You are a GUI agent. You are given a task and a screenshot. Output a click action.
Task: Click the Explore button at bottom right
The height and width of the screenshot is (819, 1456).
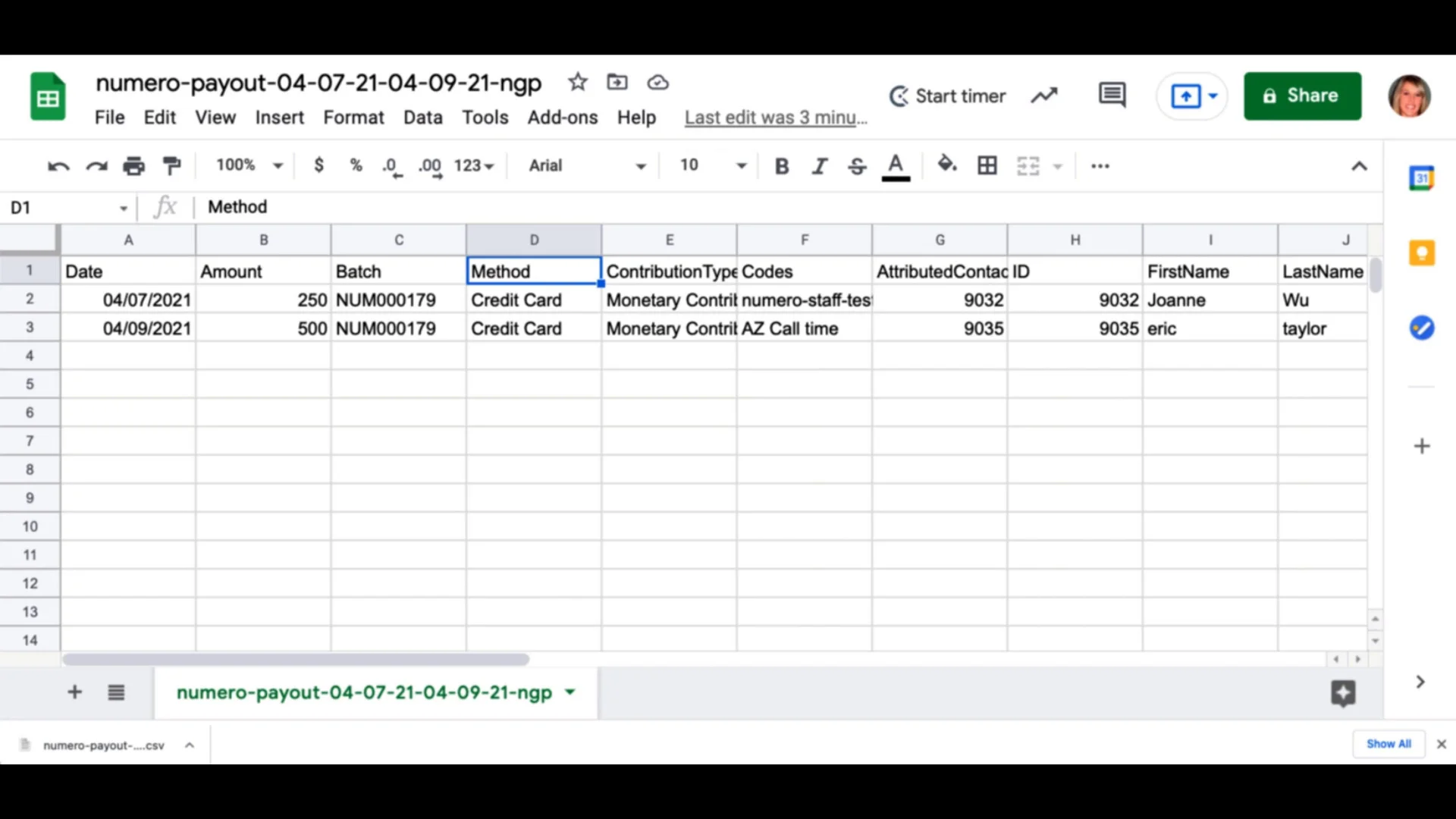(1343, 693)
